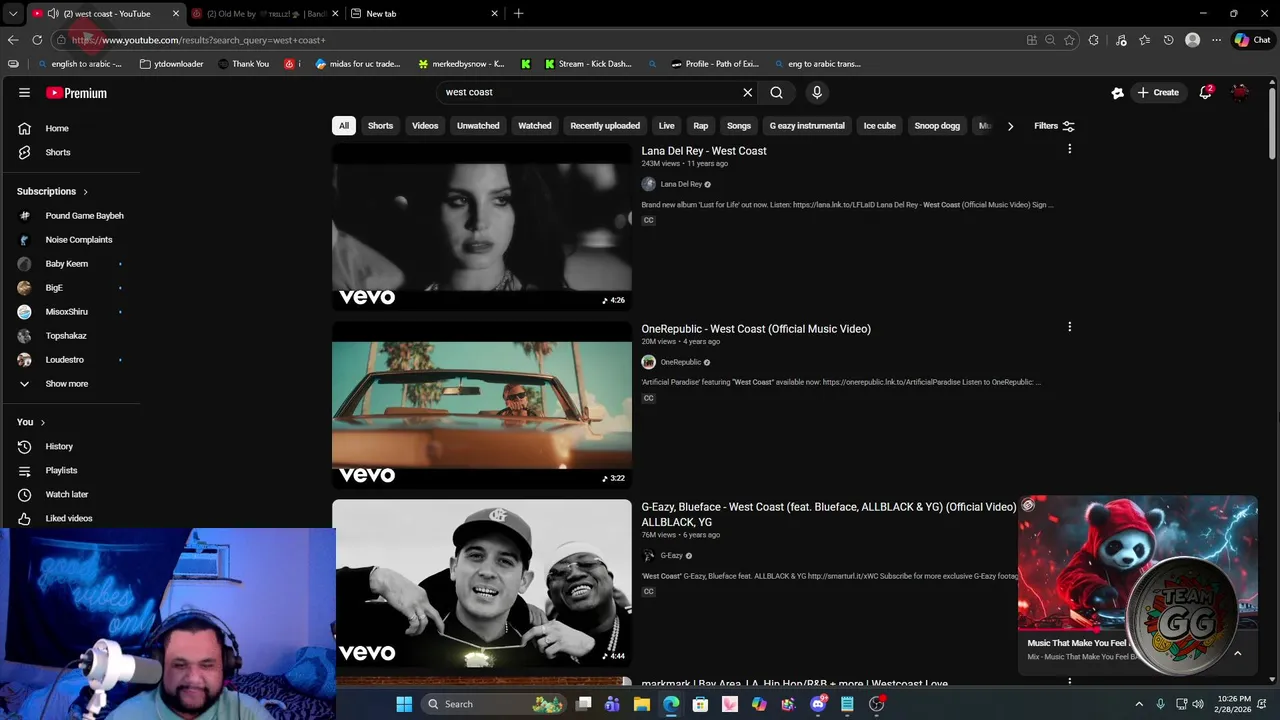Image resolution: width=1280 pixels, height=720 pixels.
Task: Open the tab actions menu arrow
Action: click(x=13, y=14)
